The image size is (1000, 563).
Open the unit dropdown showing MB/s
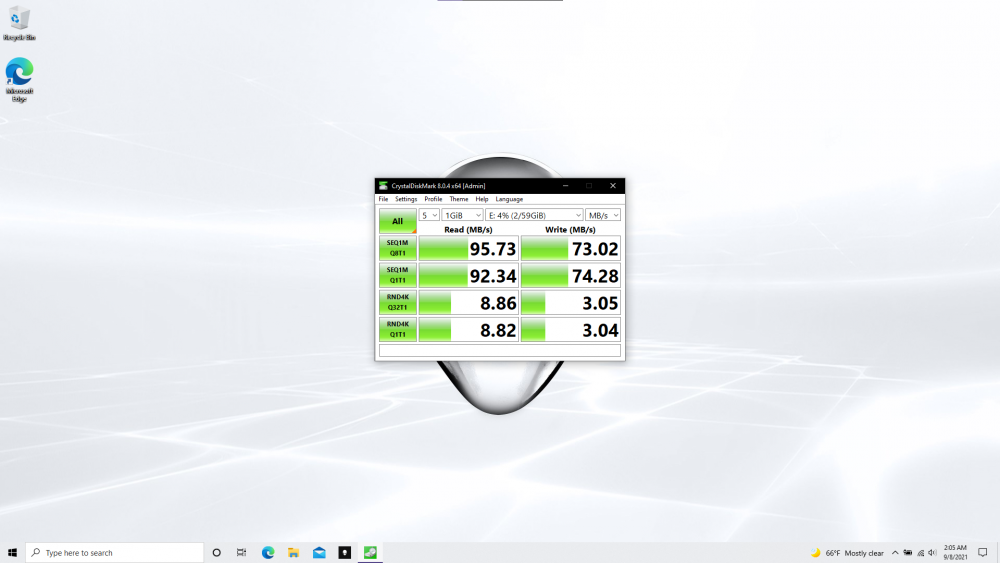(x=603, y=216)
